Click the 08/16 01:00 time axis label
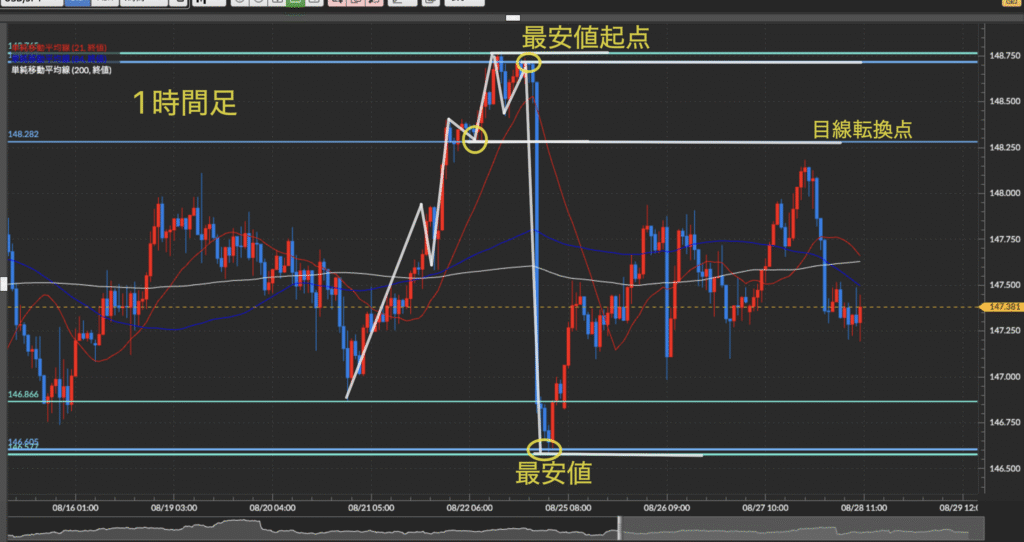This screenshot has height=542, width=1024. (x=76, y=507)
